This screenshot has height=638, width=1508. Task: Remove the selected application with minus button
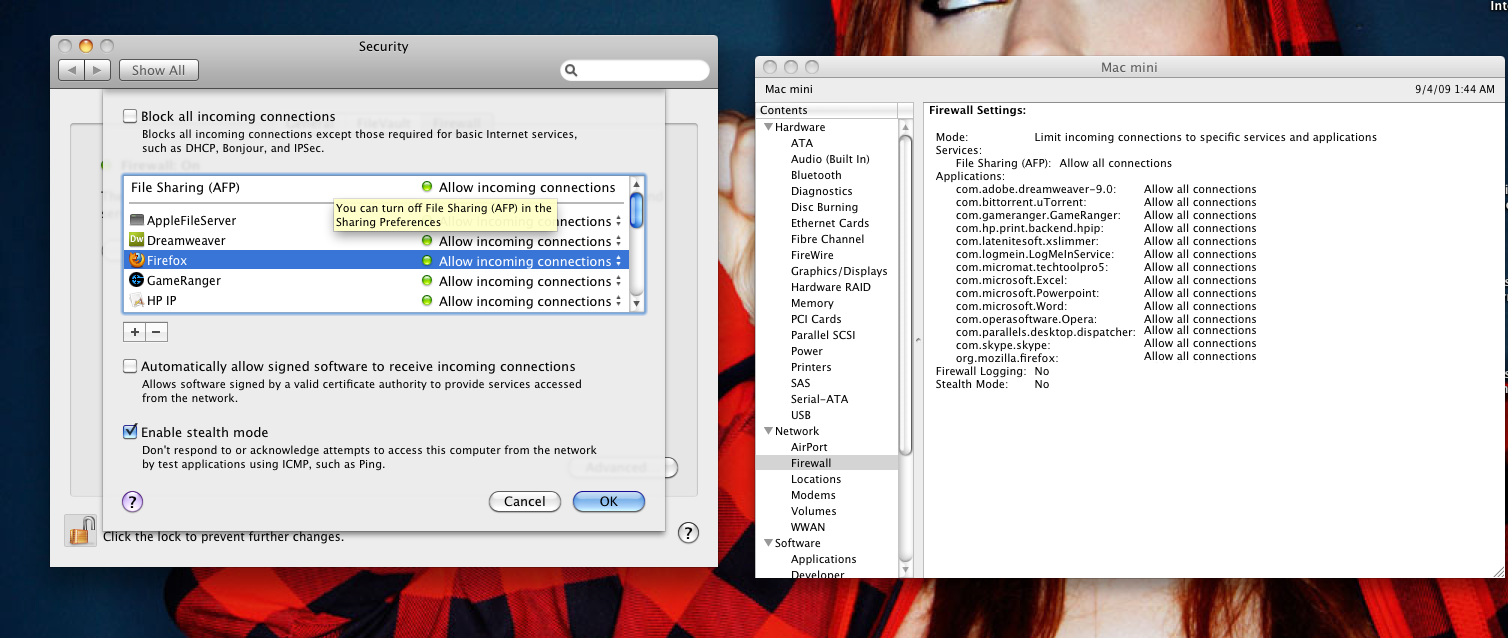[x=157, y=331]
